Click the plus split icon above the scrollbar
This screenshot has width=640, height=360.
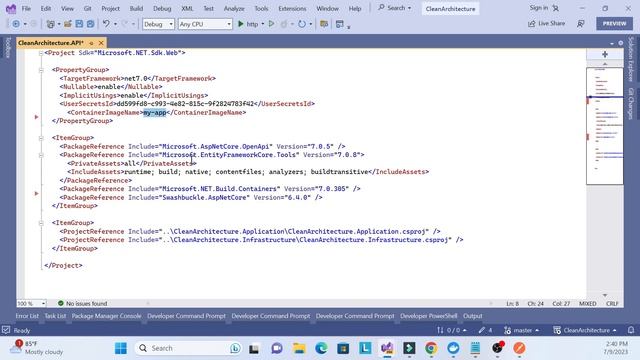tap(605, 54)
